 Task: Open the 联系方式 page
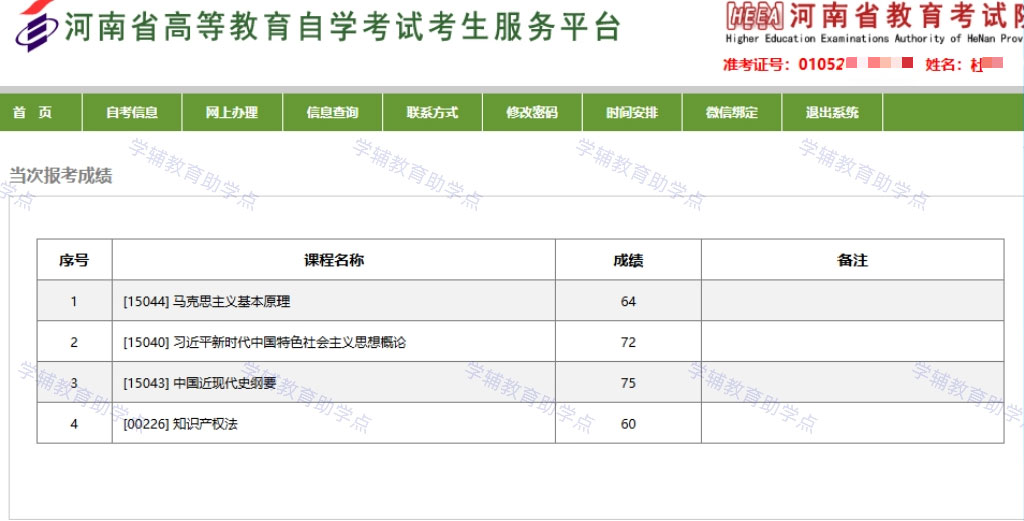pos(432,112)
